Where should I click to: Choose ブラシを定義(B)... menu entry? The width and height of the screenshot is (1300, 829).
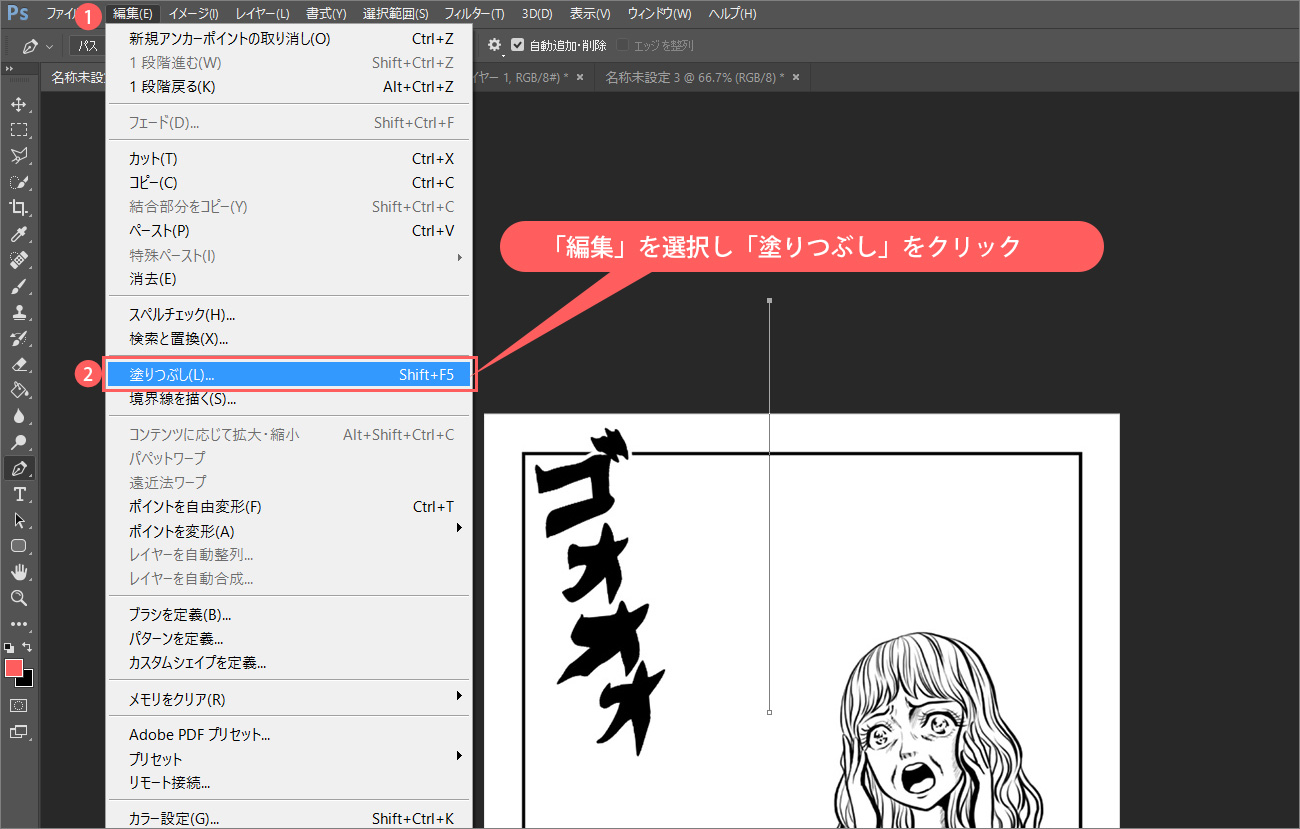[288, 615]
